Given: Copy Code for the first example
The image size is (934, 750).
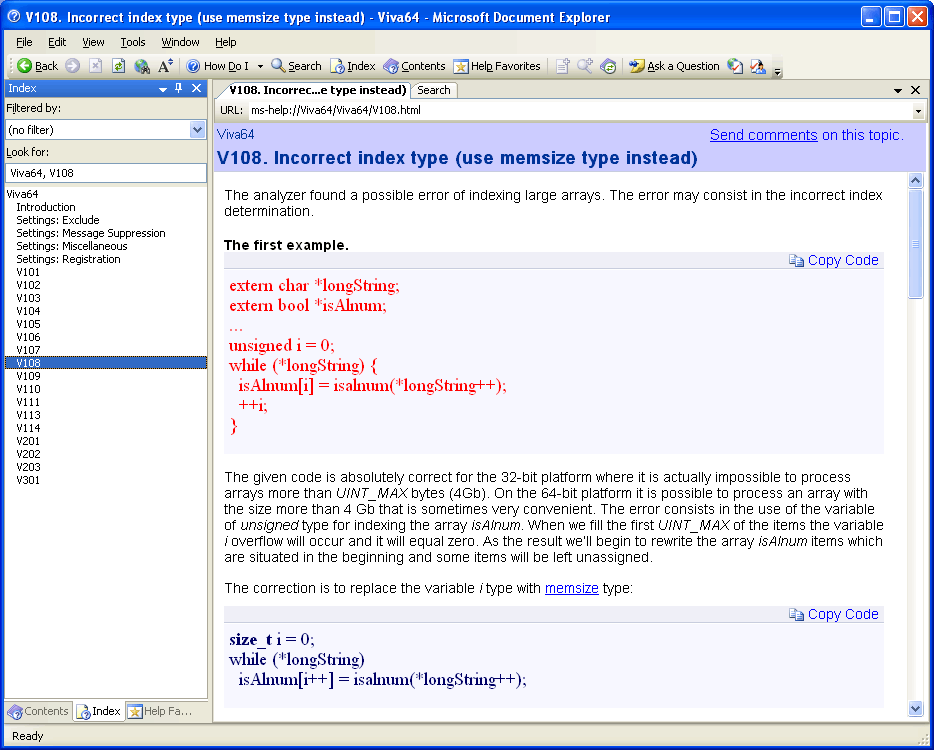Looking at the screenshot, I should (834, 260).
